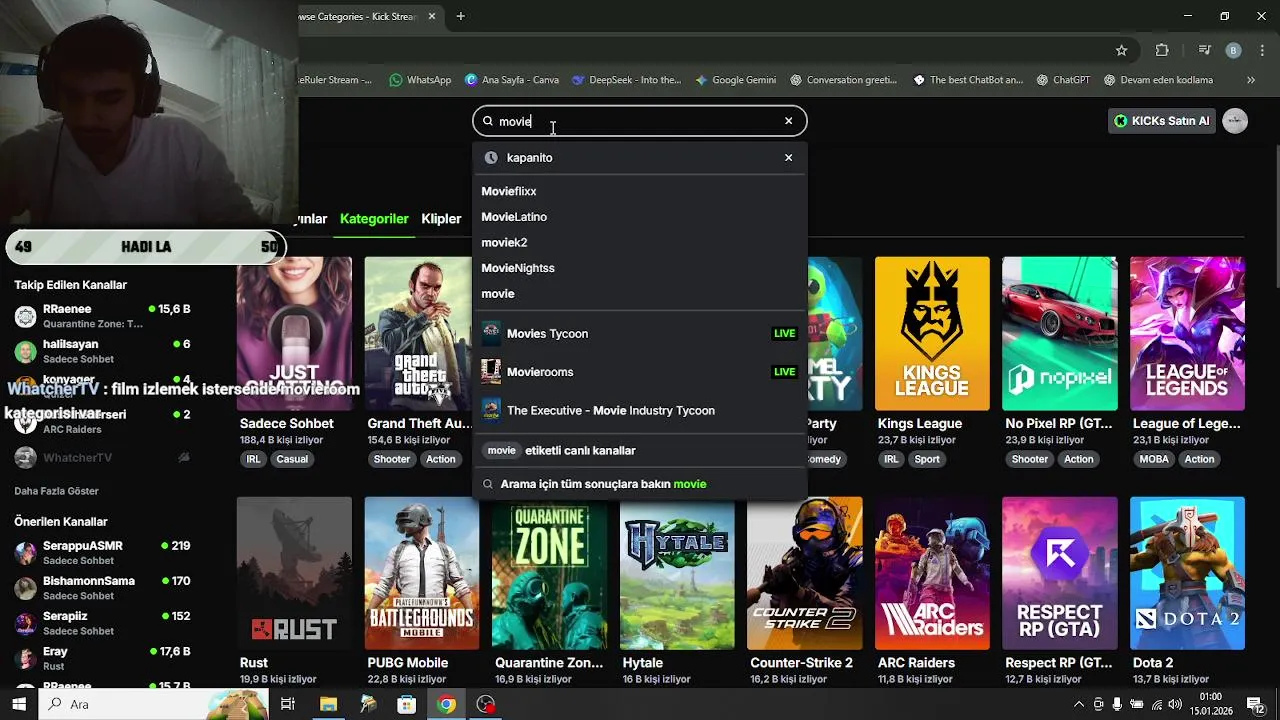Click the Movies Tycoon thumbnail icon

click(491, 333)
